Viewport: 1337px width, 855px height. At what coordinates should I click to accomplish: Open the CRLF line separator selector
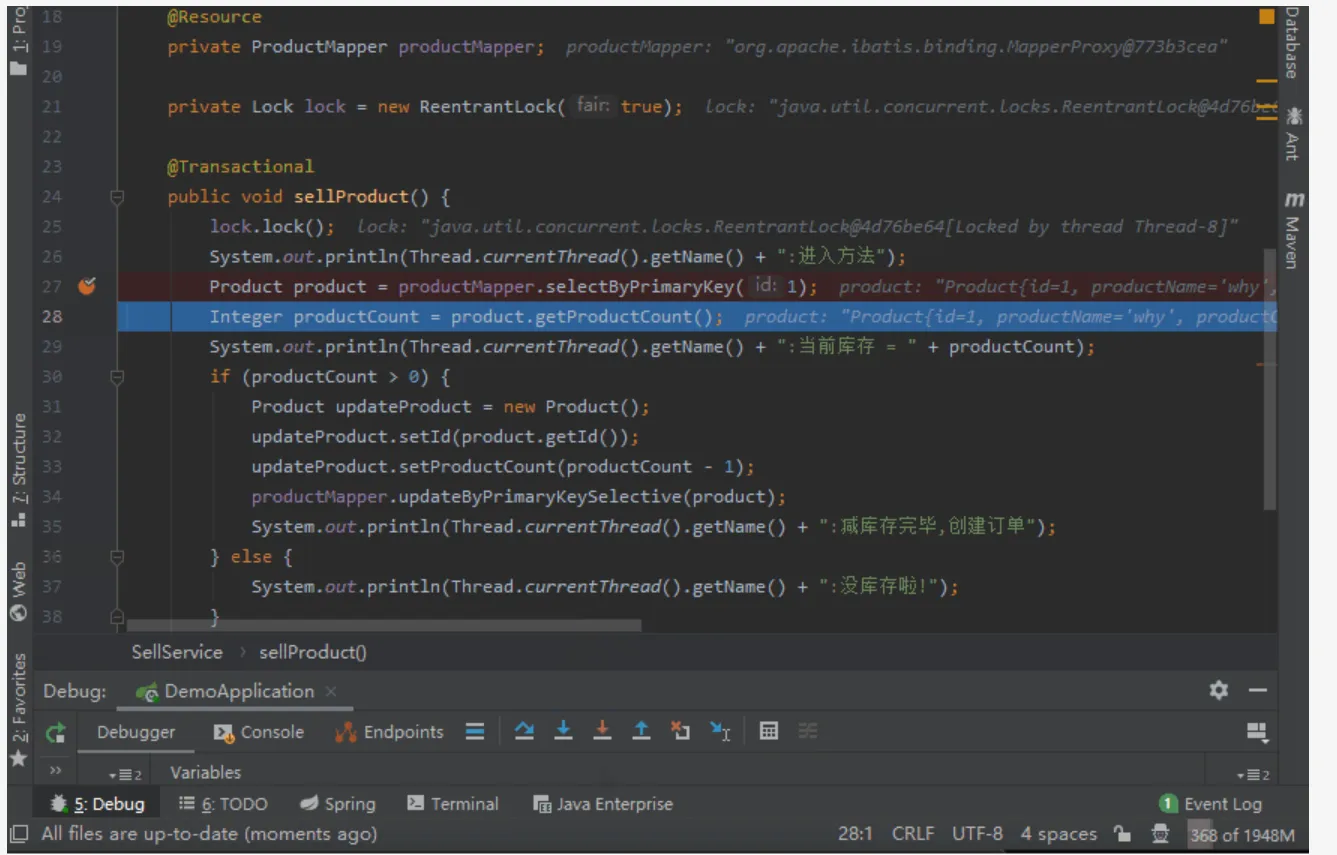(x=913, y=833)
